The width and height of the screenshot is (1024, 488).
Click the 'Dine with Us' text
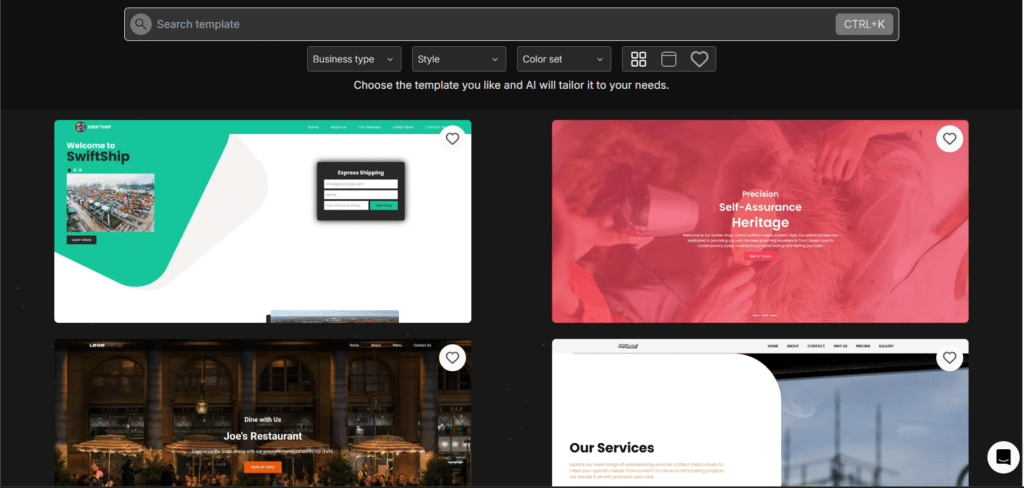pyautogui.click(x=263, y=419)
